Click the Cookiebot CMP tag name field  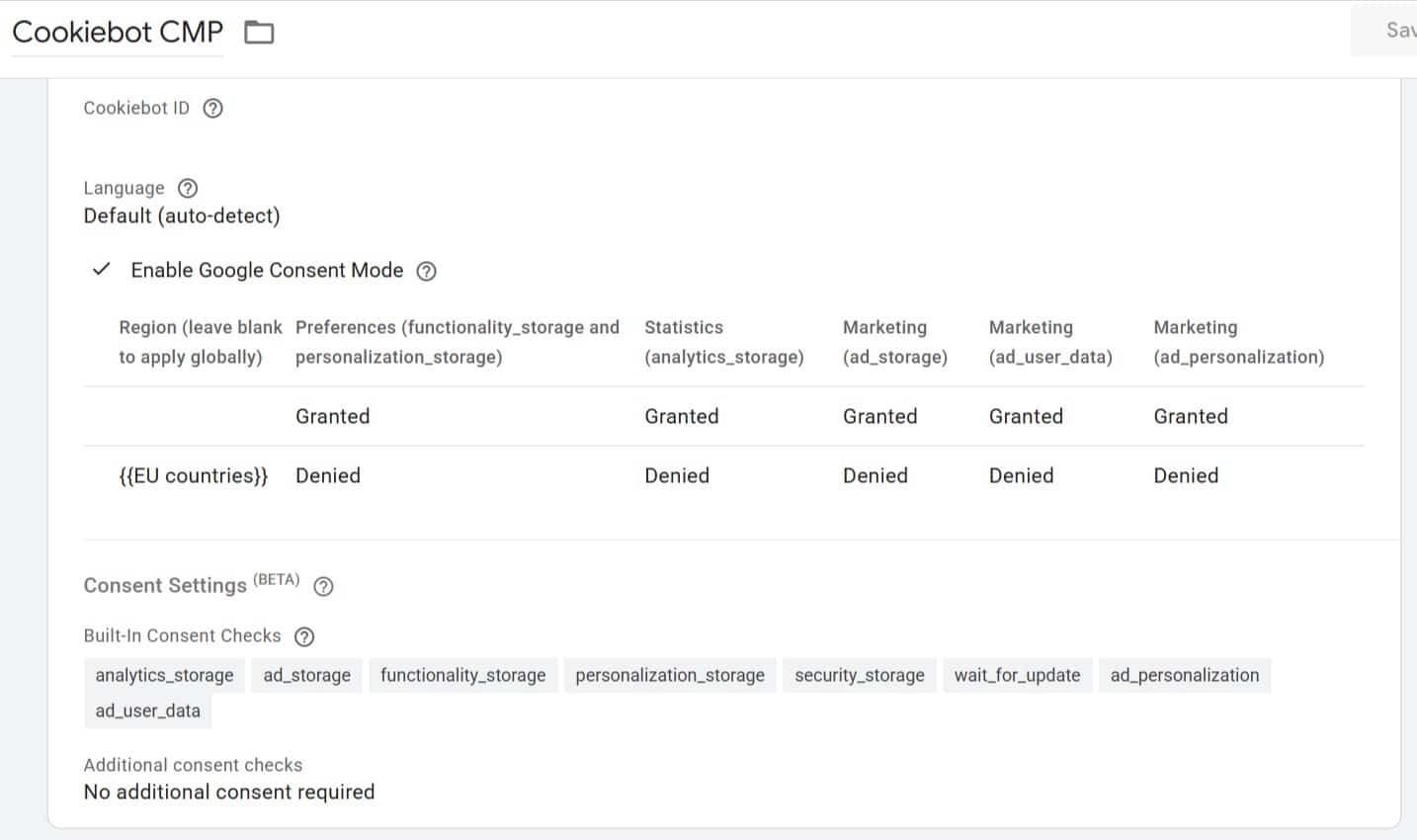118,32
